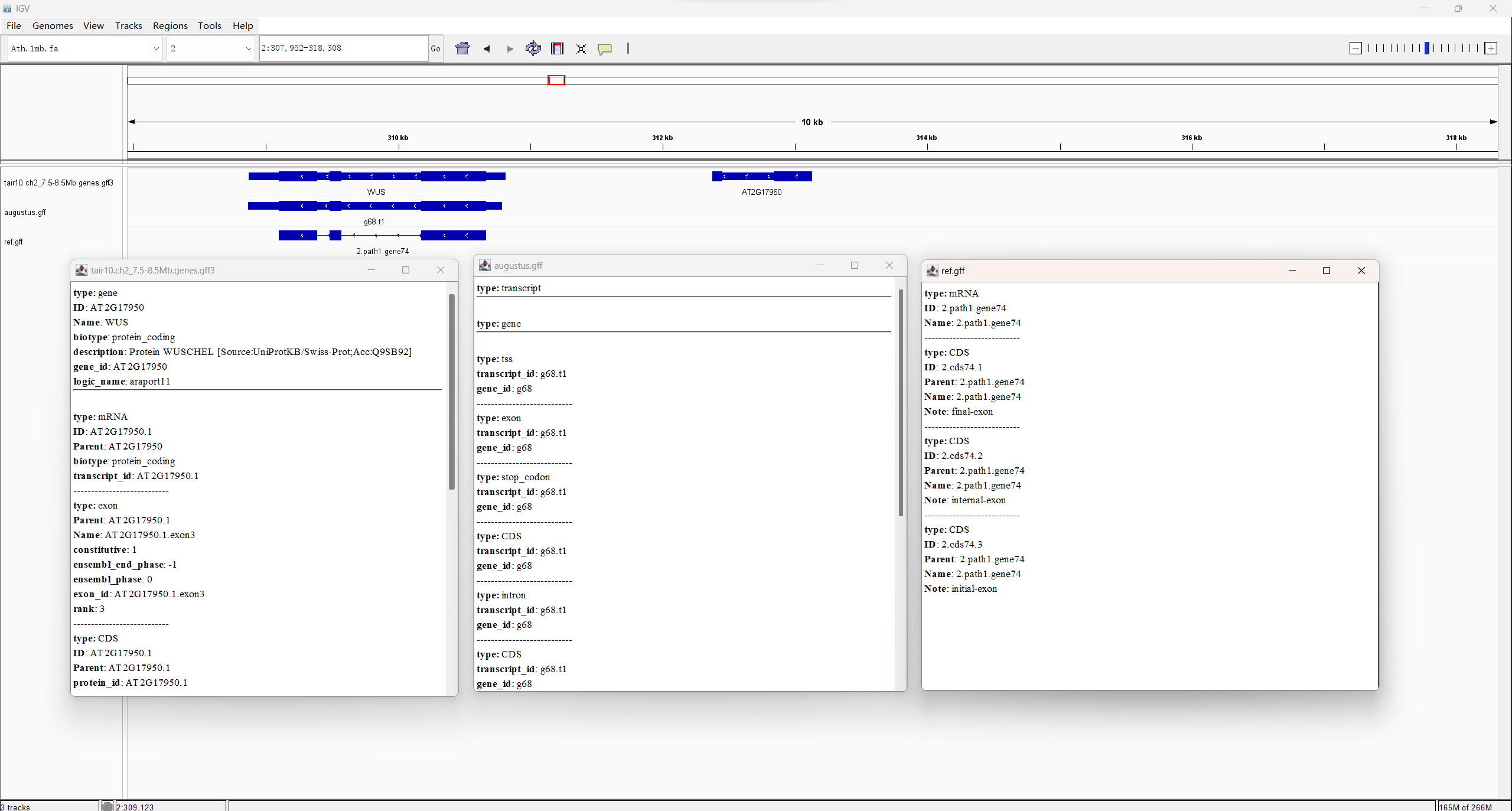
Task: Zoom in with the plus icon
Action: tap(1491, 48)
